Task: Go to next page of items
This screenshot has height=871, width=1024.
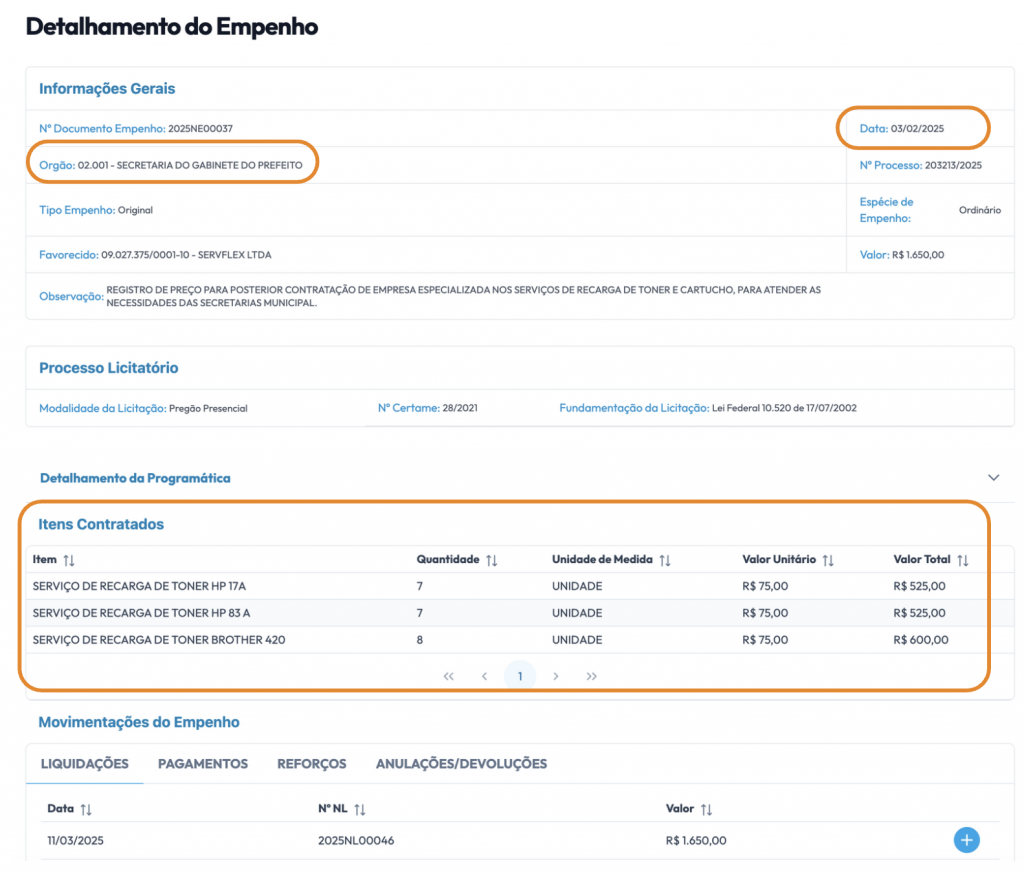Action: coord(556,676)
